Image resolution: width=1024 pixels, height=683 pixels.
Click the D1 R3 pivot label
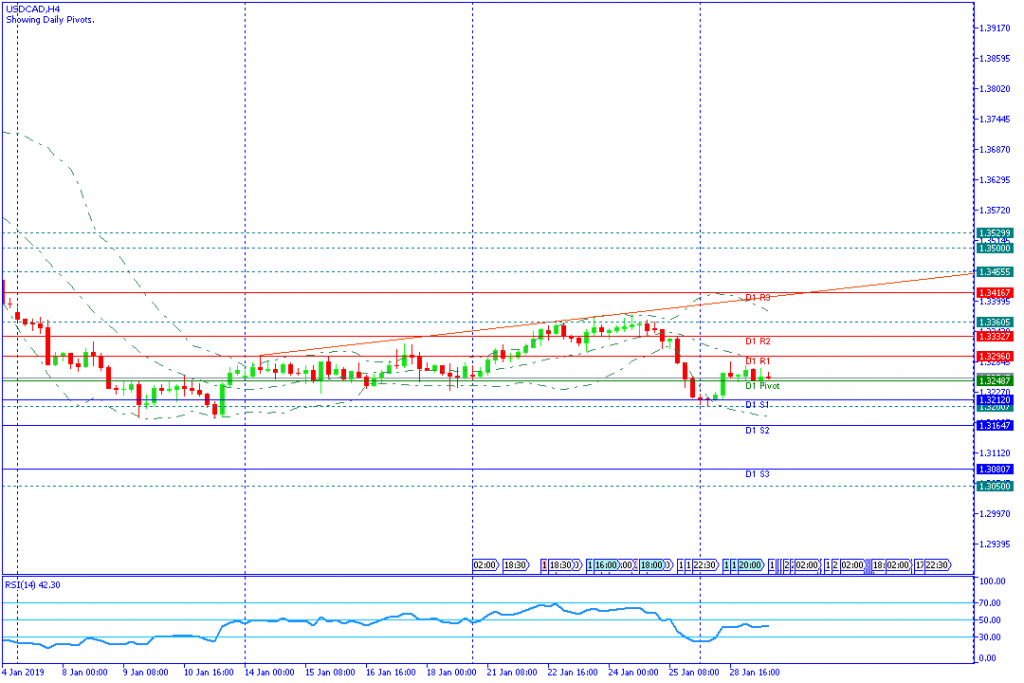(757, 298)
